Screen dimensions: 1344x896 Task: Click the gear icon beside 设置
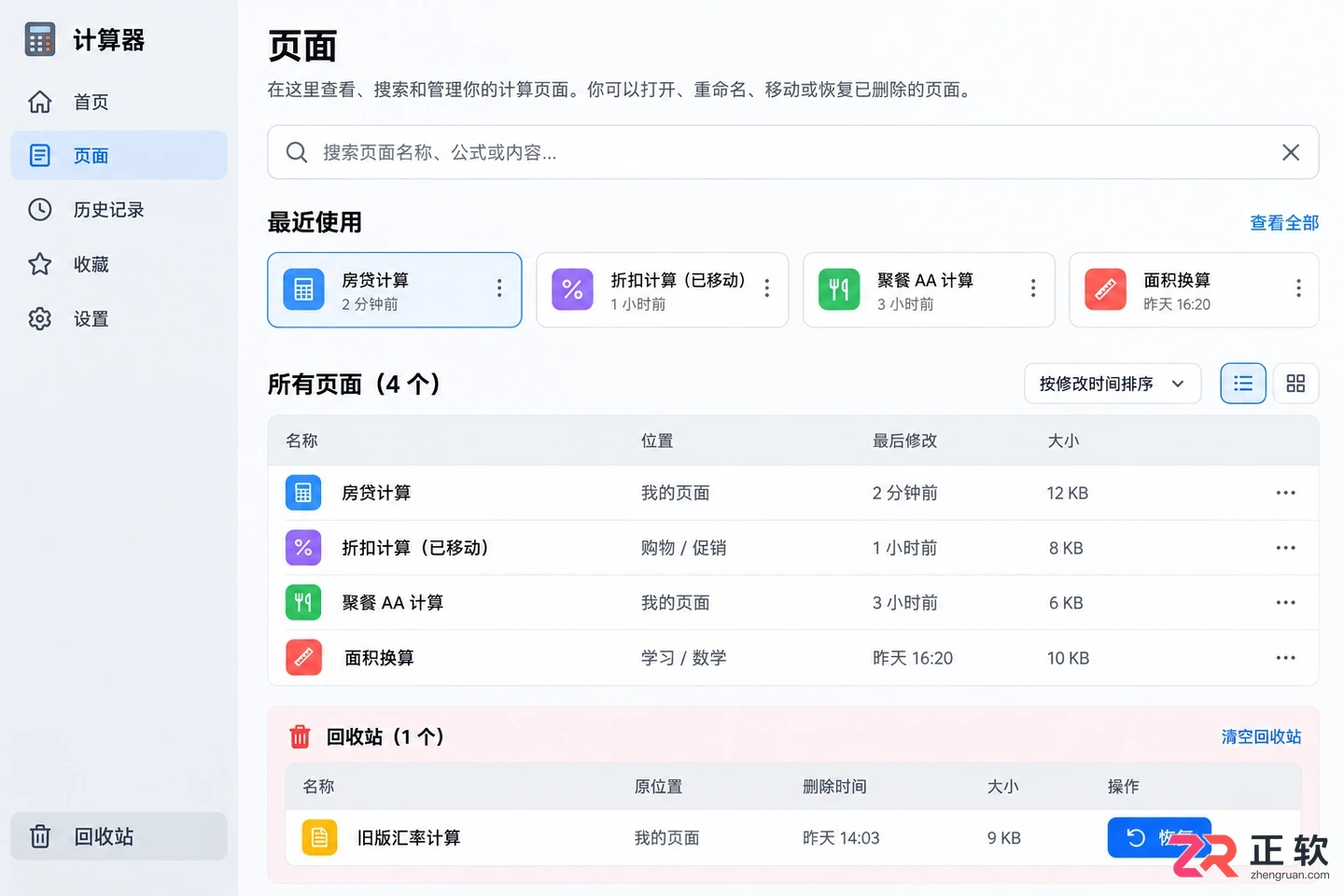pyautogui.click(x=40, y=318)
